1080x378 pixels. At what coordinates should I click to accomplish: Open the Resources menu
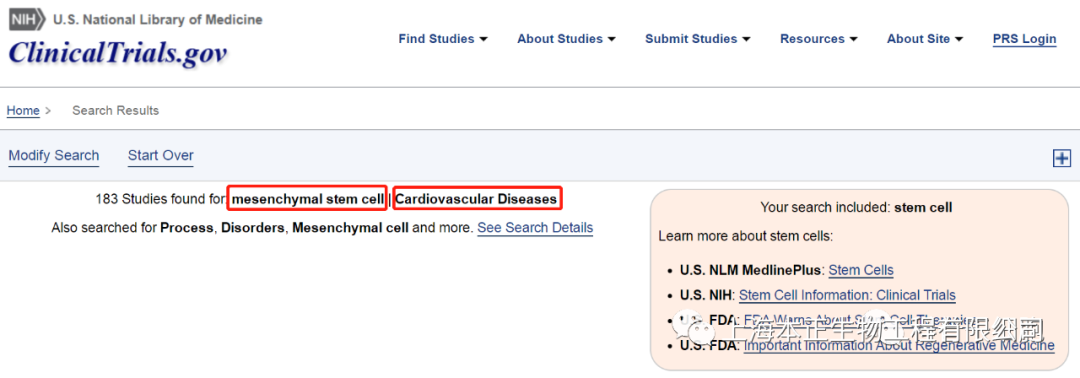coord(818,39)
